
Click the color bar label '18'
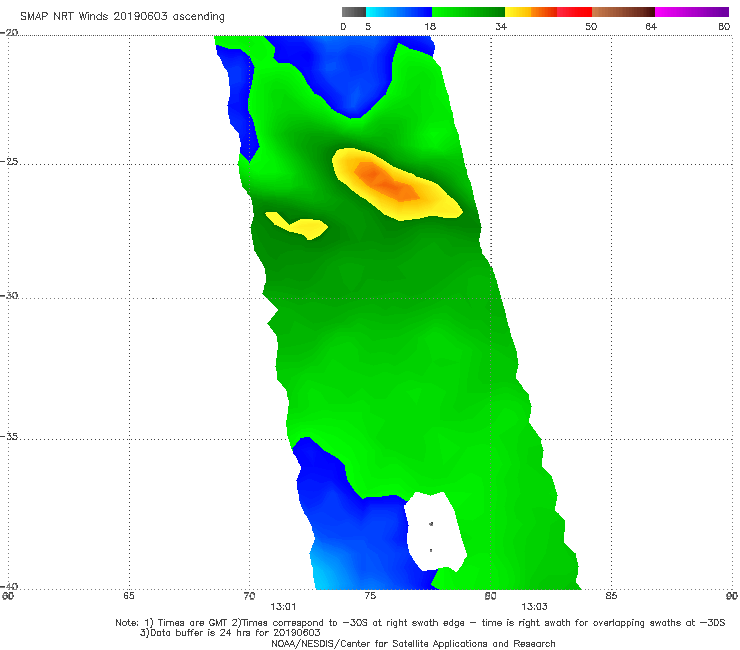[430, 27]
